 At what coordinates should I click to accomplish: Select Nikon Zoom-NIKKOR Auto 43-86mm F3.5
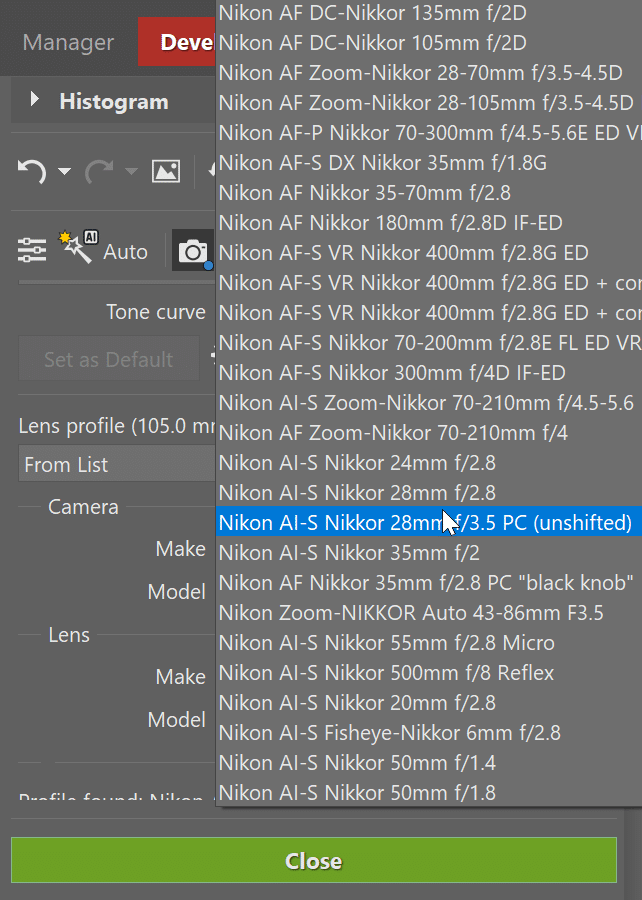coord(410,613)
